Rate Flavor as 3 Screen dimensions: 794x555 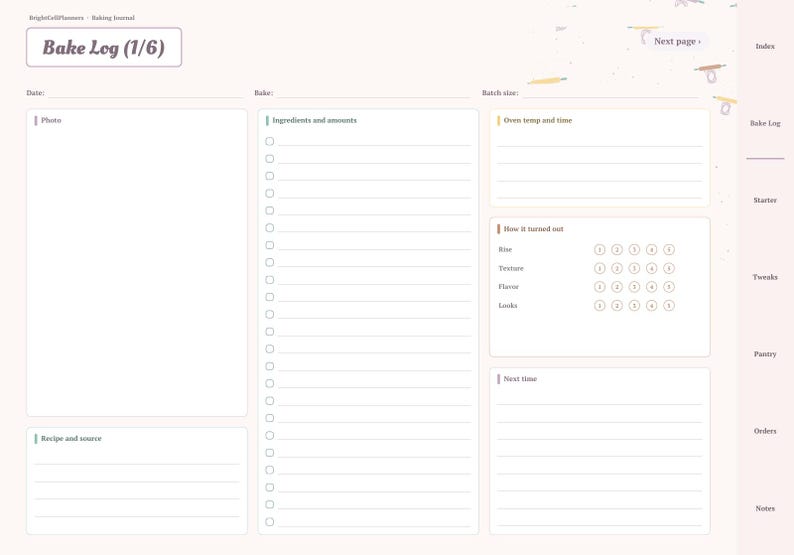pyautogui.click(x=634, y=287)
